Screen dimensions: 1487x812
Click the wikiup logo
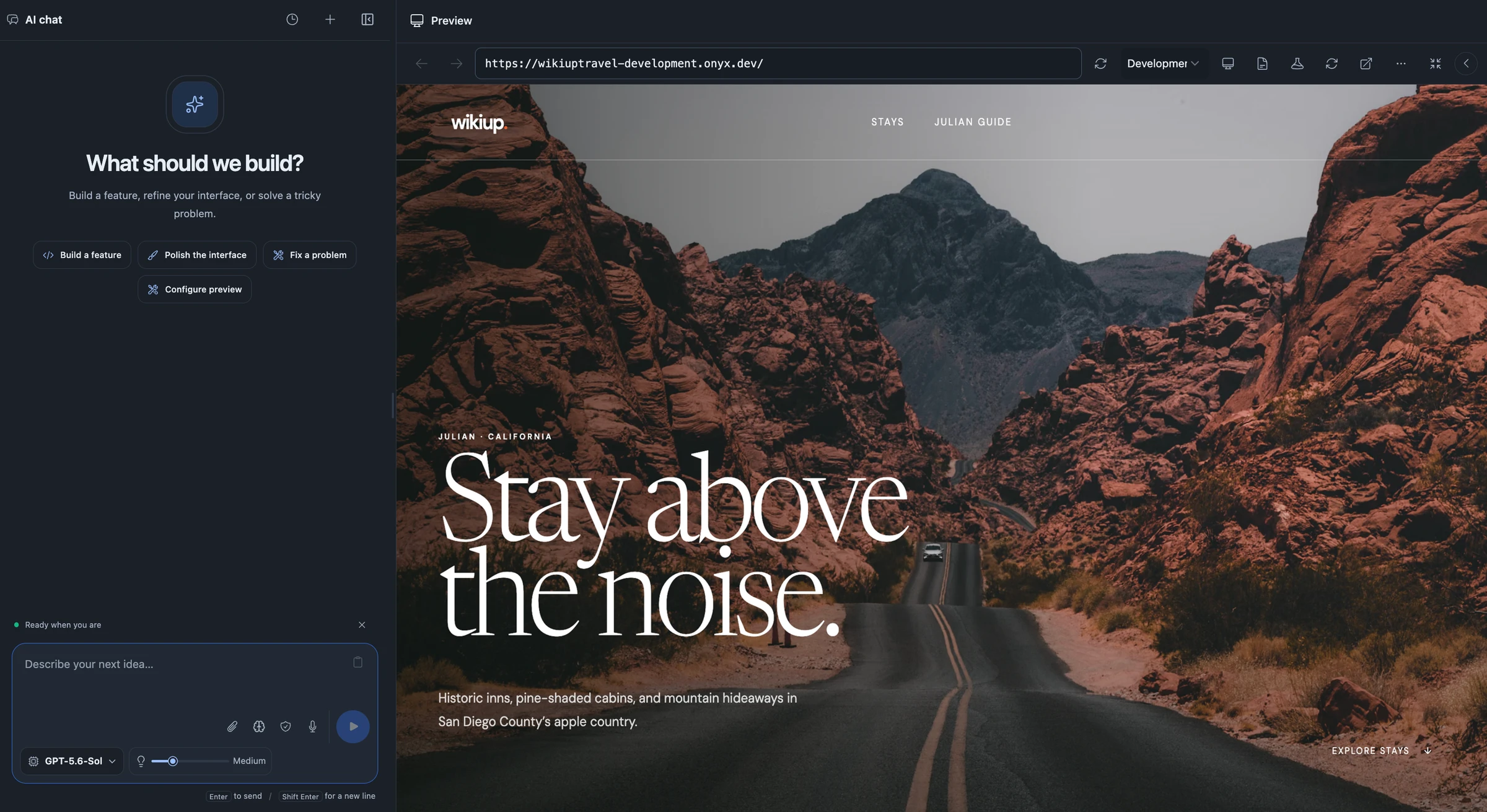tap(479, 123)
